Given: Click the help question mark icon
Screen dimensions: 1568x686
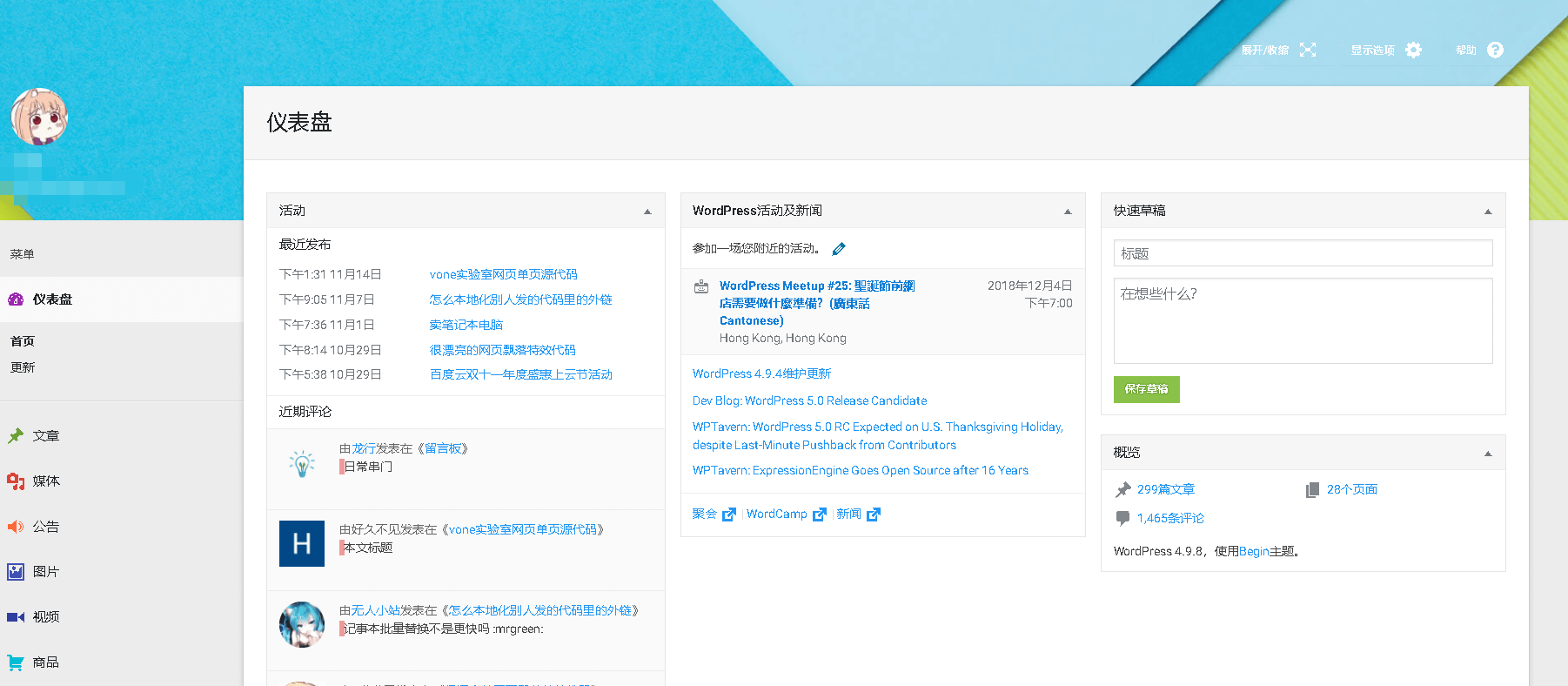Looking at the screenshot, I should [x=1495, y=50].
